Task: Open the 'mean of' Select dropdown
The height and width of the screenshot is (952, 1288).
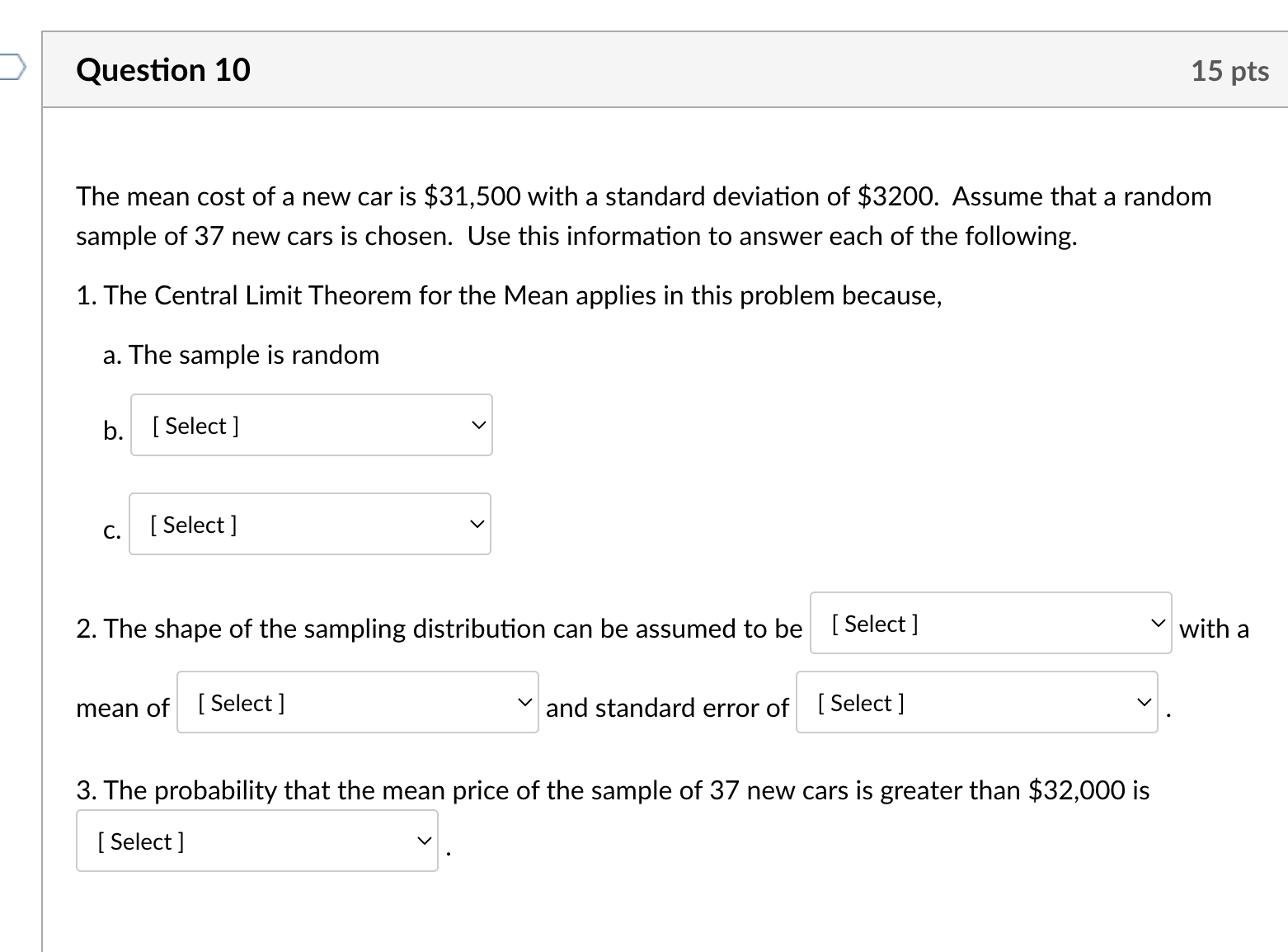Action: point(356,702)
